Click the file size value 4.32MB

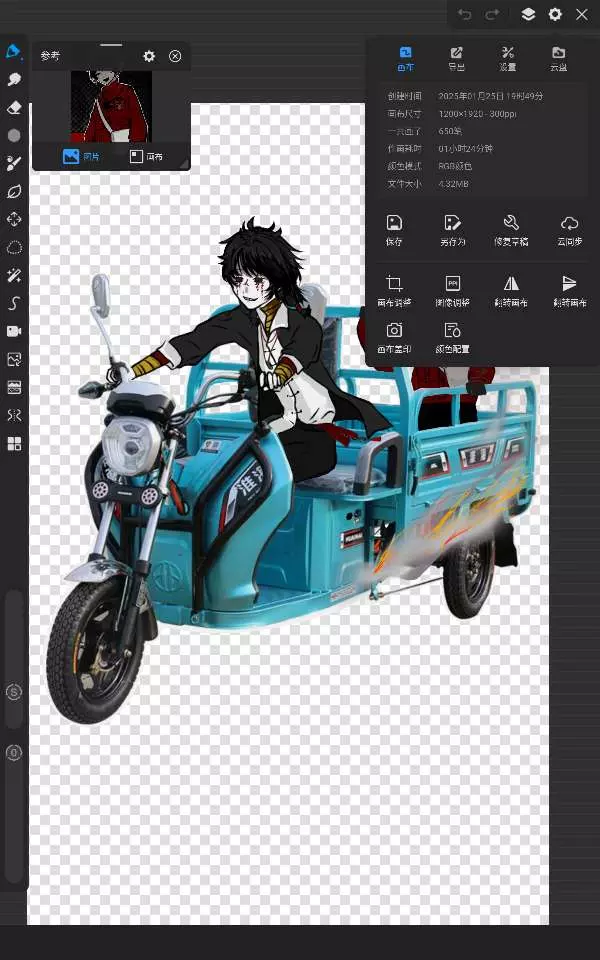point(454,184)
